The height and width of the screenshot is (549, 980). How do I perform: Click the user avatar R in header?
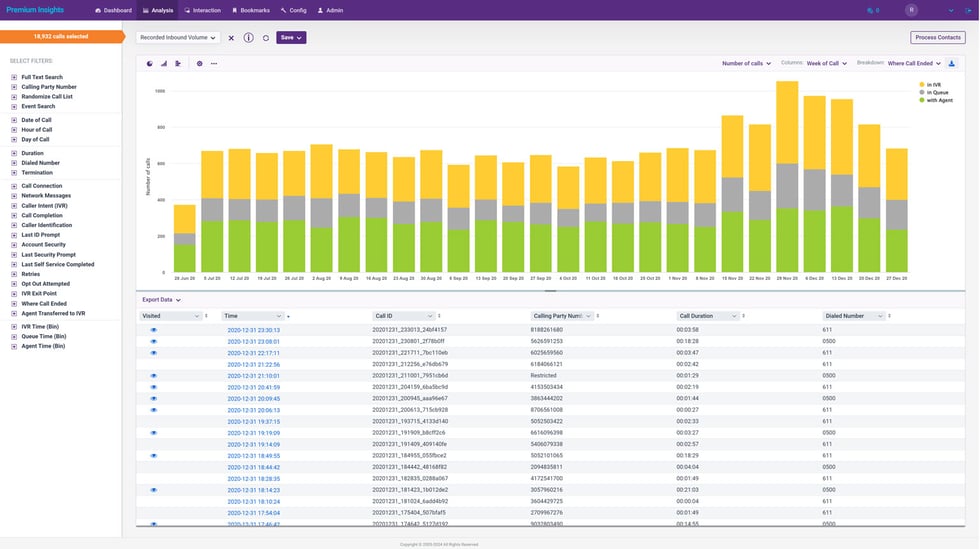click(x=911, y=10)
